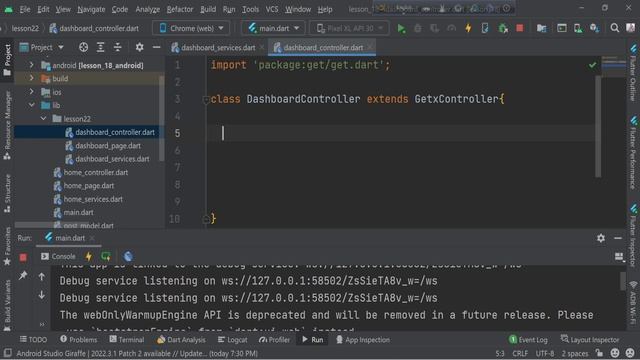Click the locate file target icon in Project panel
Viewport: 640px width, 360px height.
[83, 47]
